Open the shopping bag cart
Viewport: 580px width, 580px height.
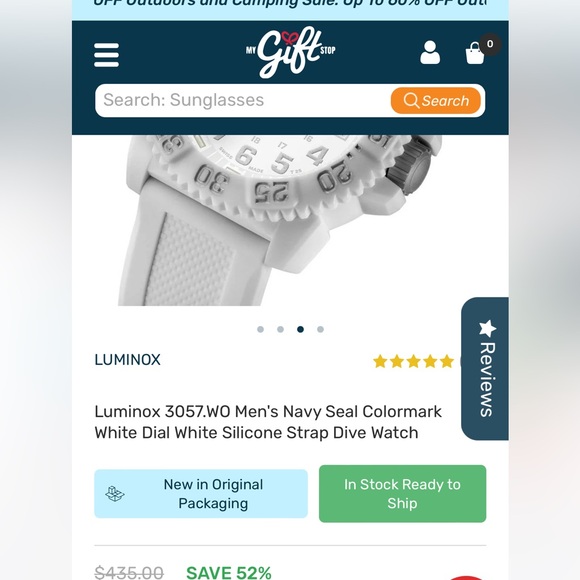(475, 53)
